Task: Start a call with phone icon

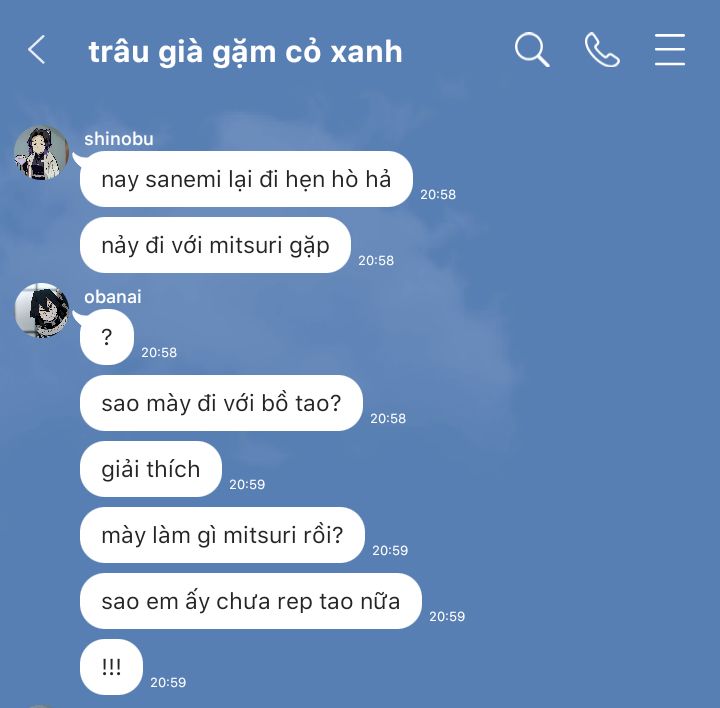Action: pos(602,50)
